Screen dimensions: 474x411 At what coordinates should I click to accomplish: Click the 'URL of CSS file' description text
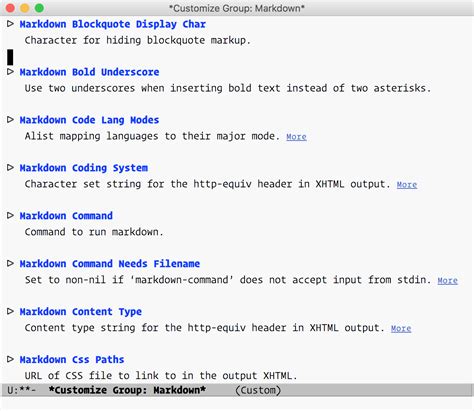coord(161,376)
